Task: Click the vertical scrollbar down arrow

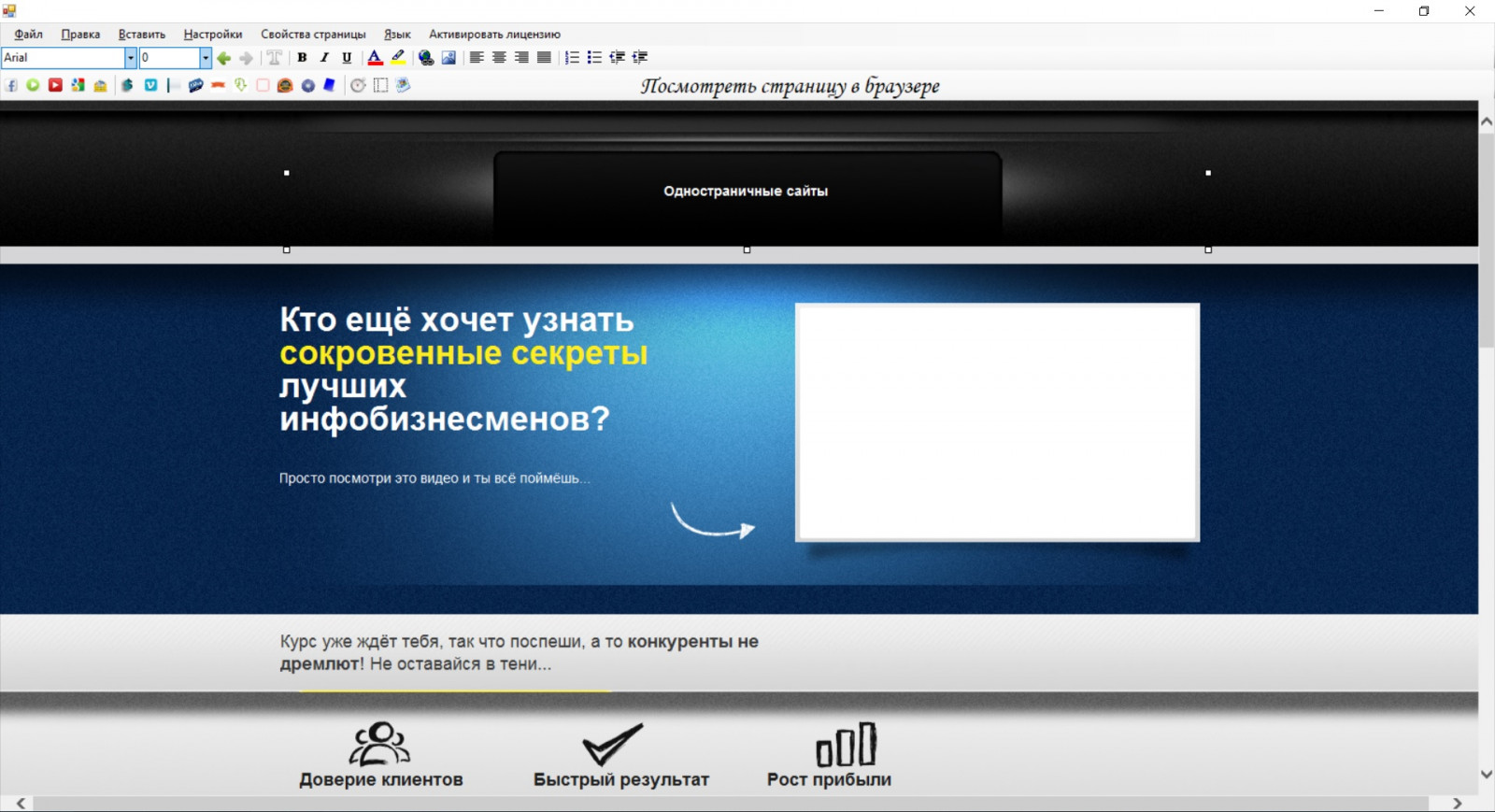Action: [1487, 775]
